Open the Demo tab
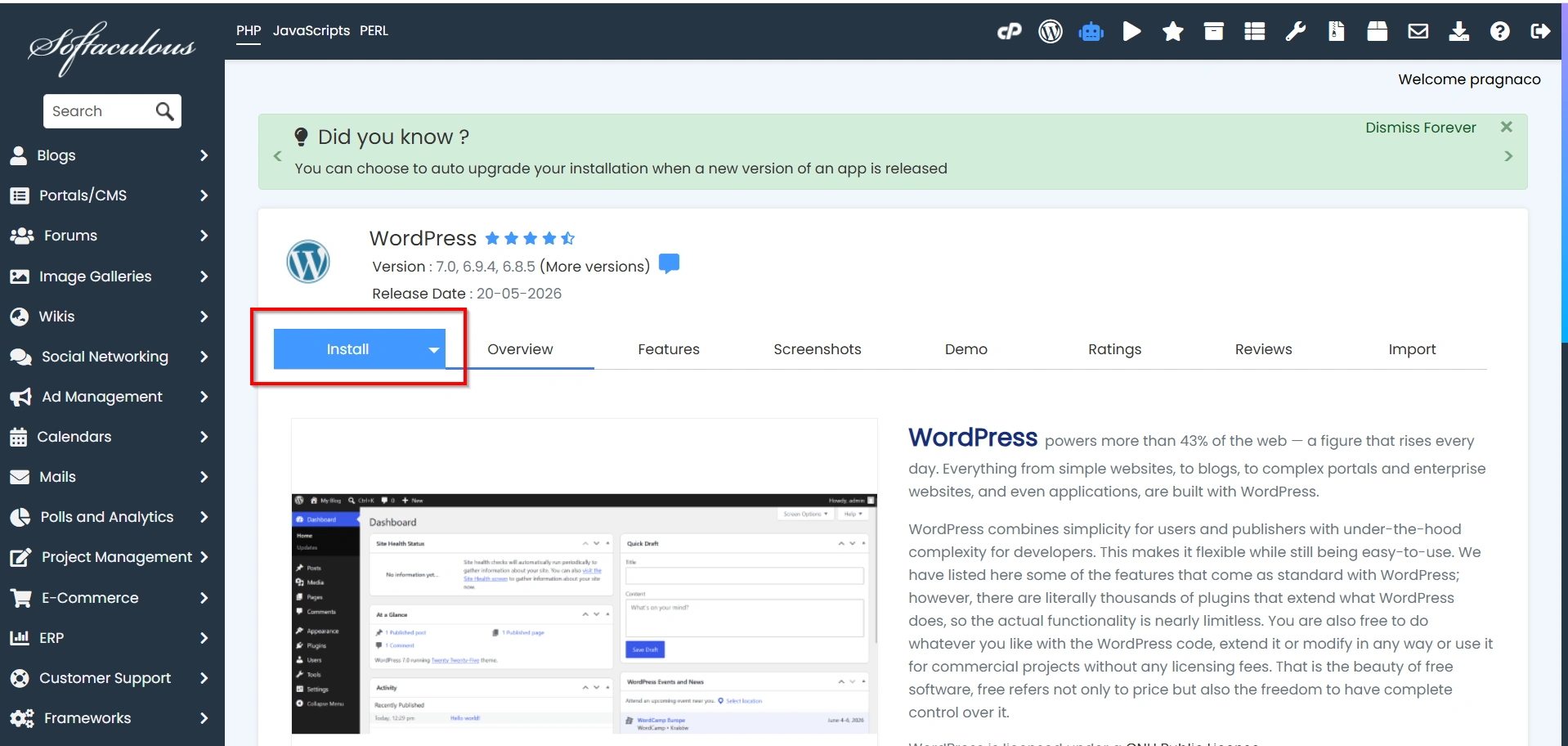Viewport: 1568px width, 746px height. (966, 349)
